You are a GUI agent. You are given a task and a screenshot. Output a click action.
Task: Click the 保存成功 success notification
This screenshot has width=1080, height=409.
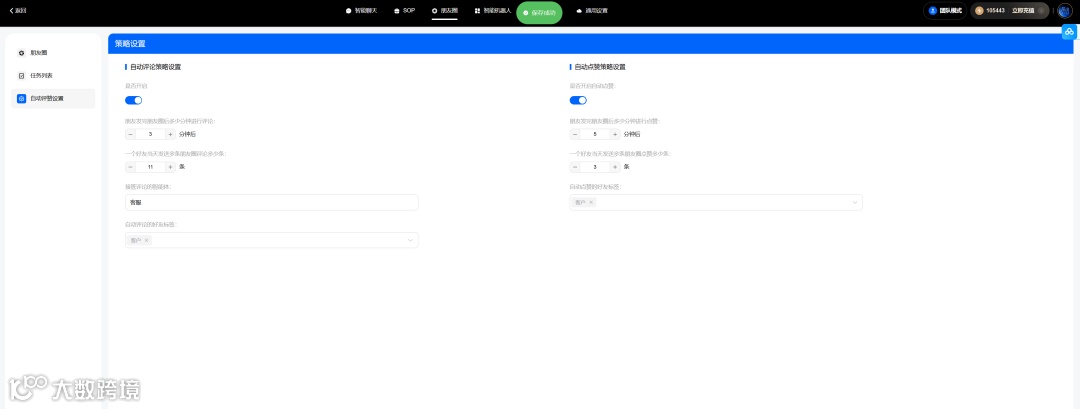[539, 12]
